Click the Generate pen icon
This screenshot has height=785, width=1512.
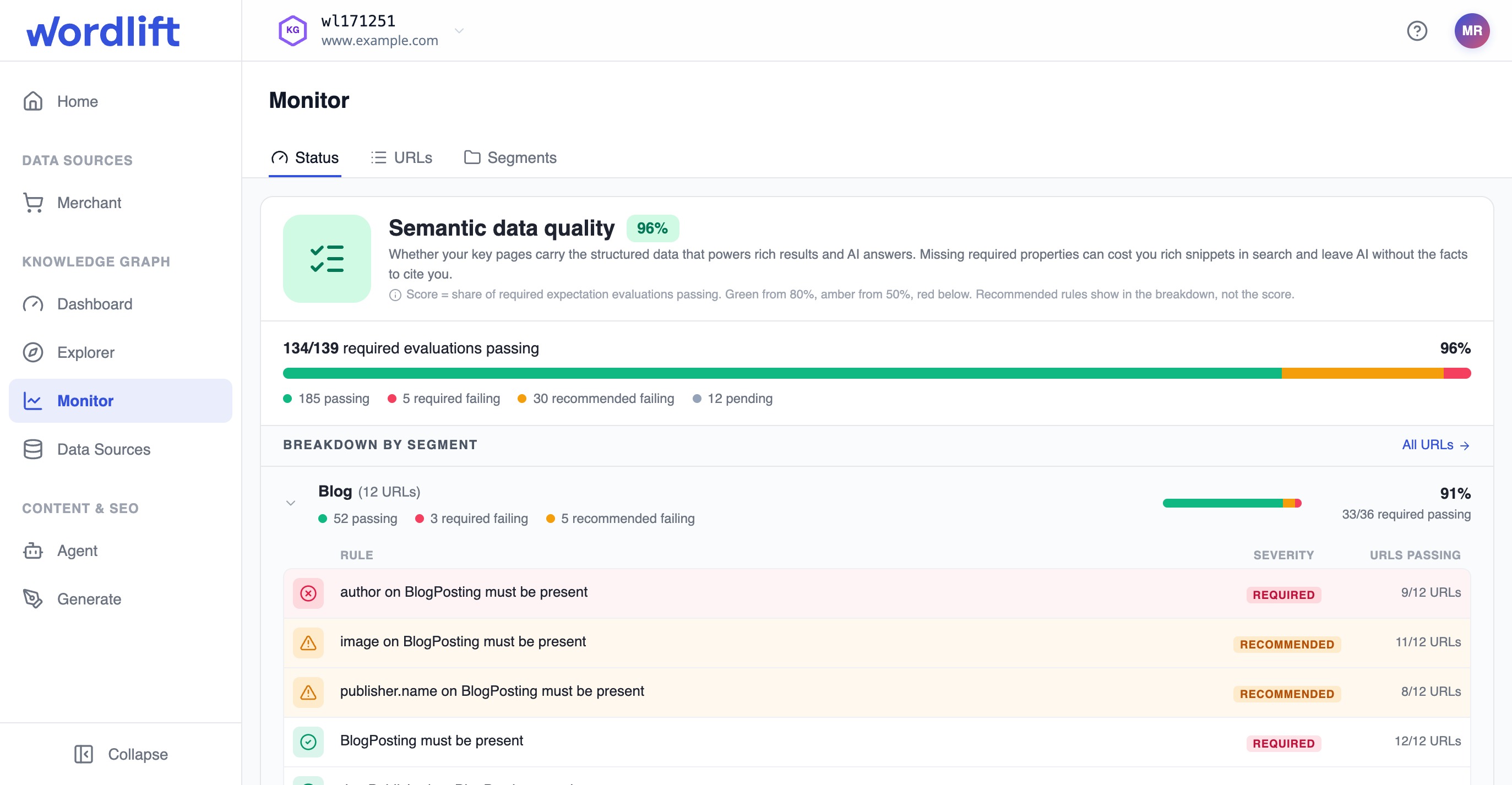tap(33, 599)
